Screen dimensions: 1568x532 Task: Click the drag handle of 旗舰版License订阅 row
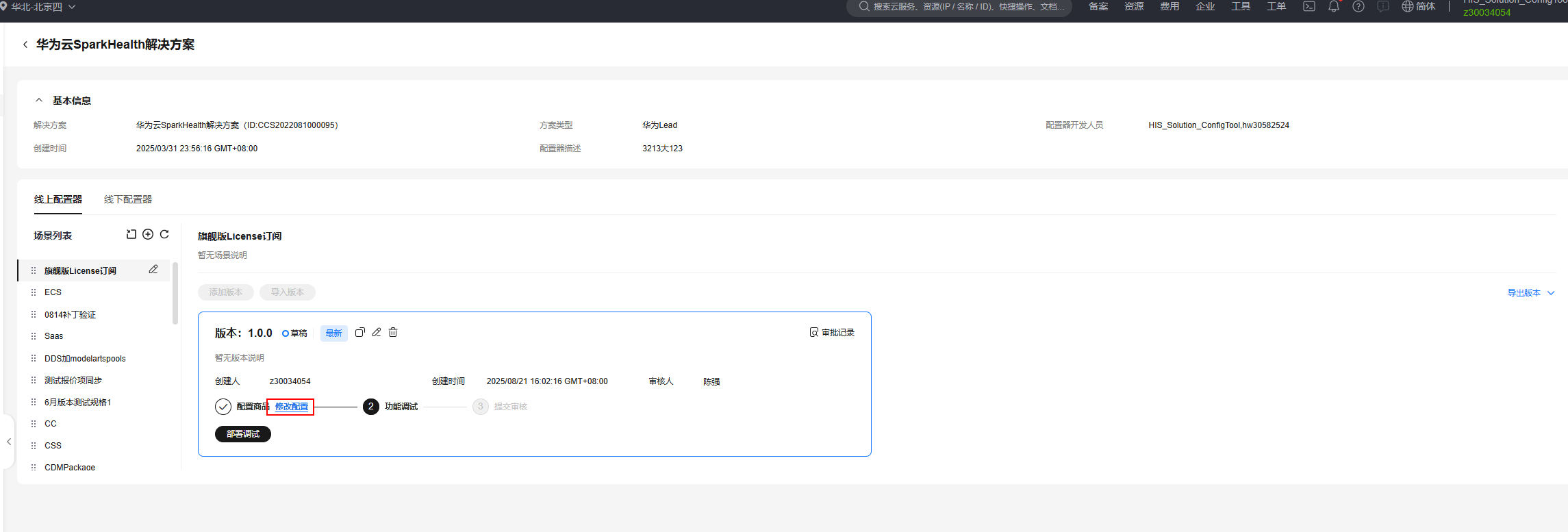coord(34,270)
